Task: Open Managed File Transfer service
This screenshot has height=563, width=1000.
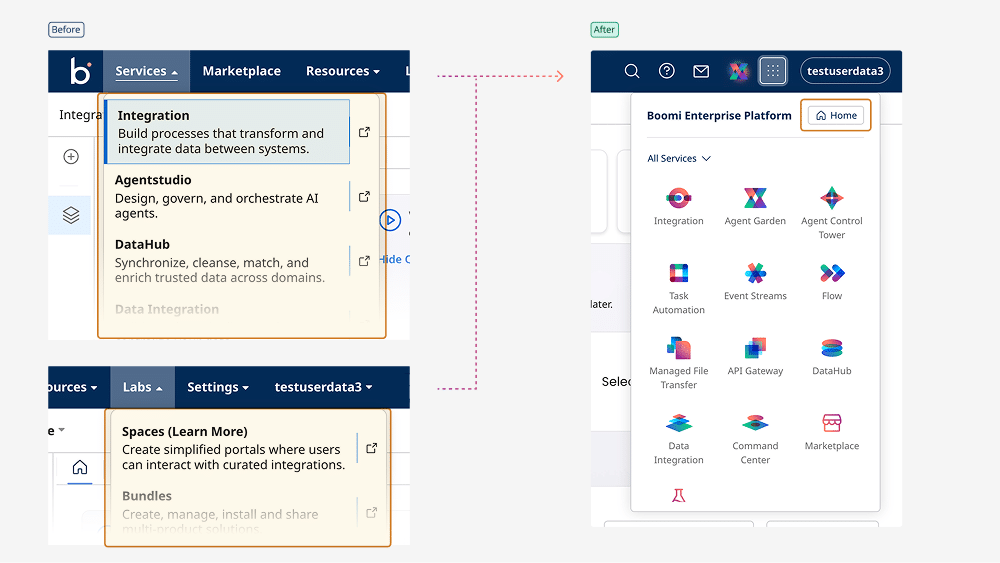Action: pos(678,349)
